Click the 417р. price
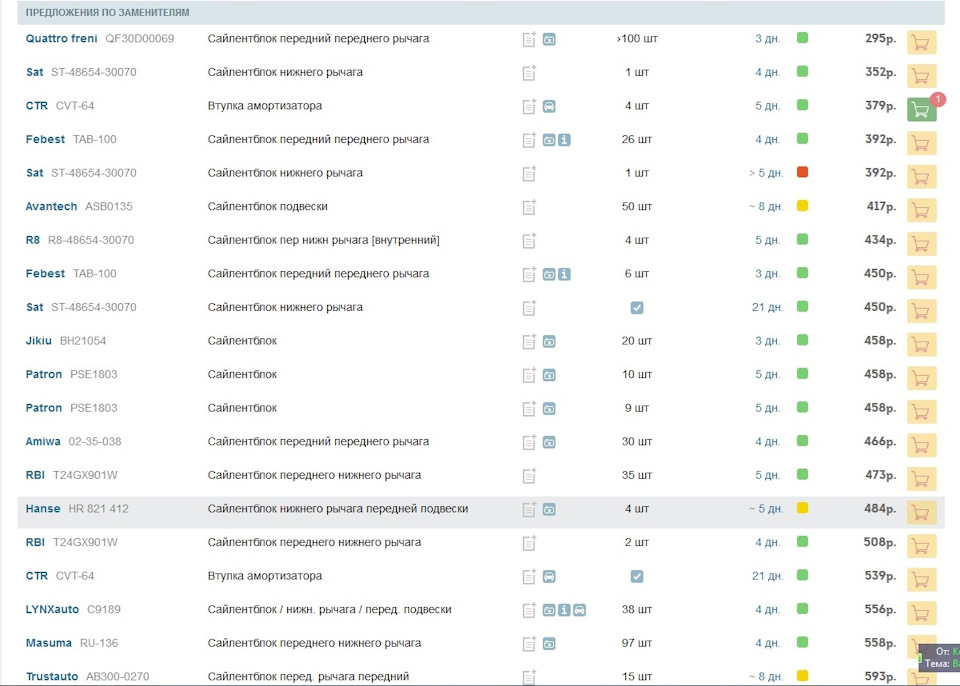Image resolution: width=960 pixels, height=686 pixels. tap(881, 206)
